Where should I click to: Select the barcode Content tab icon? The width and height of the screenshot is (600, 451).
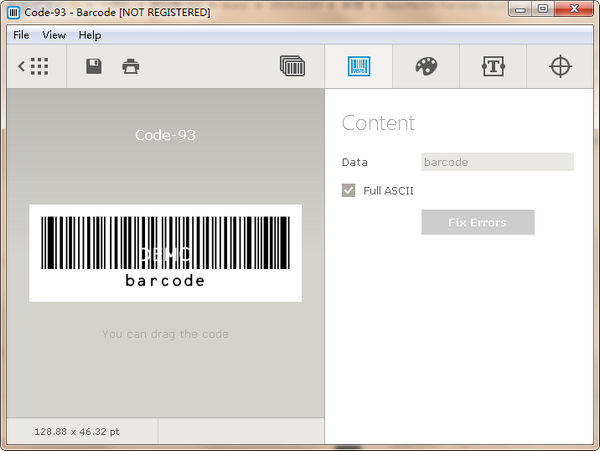coord(359,67)
